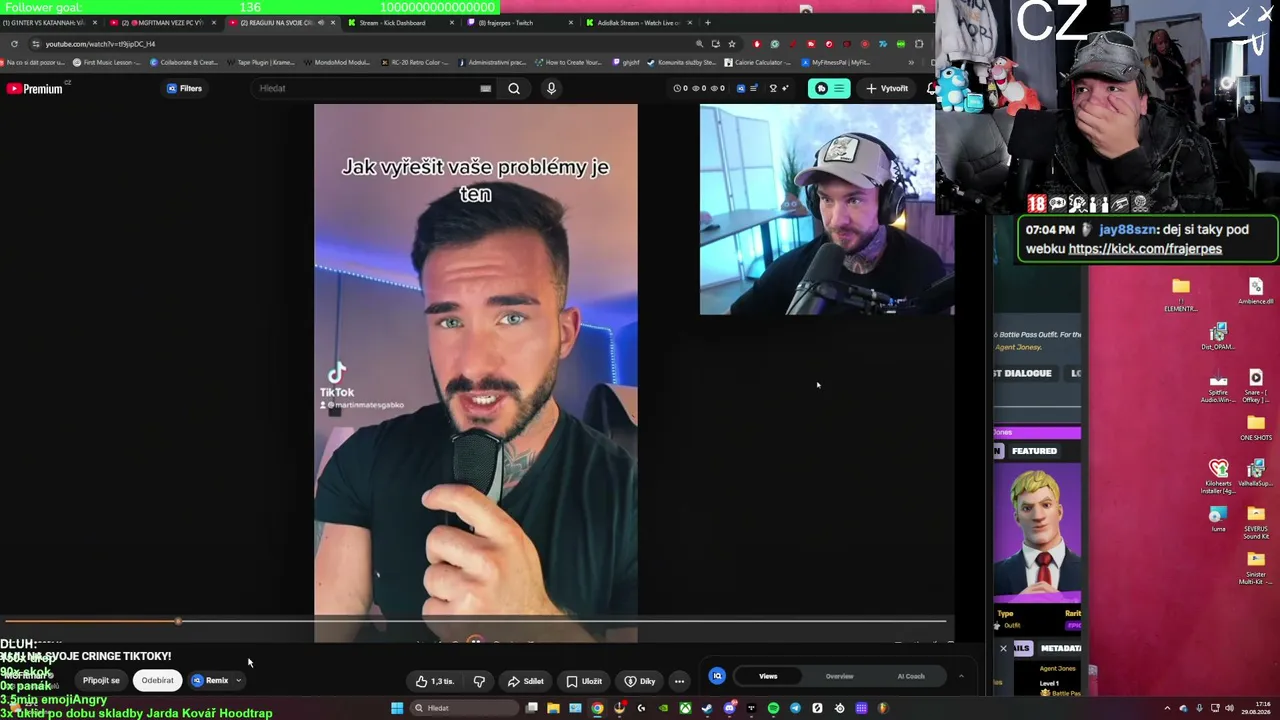The image size is (1280, 720).
Task: Select the AI Coach tab
Action: [911, 676]
